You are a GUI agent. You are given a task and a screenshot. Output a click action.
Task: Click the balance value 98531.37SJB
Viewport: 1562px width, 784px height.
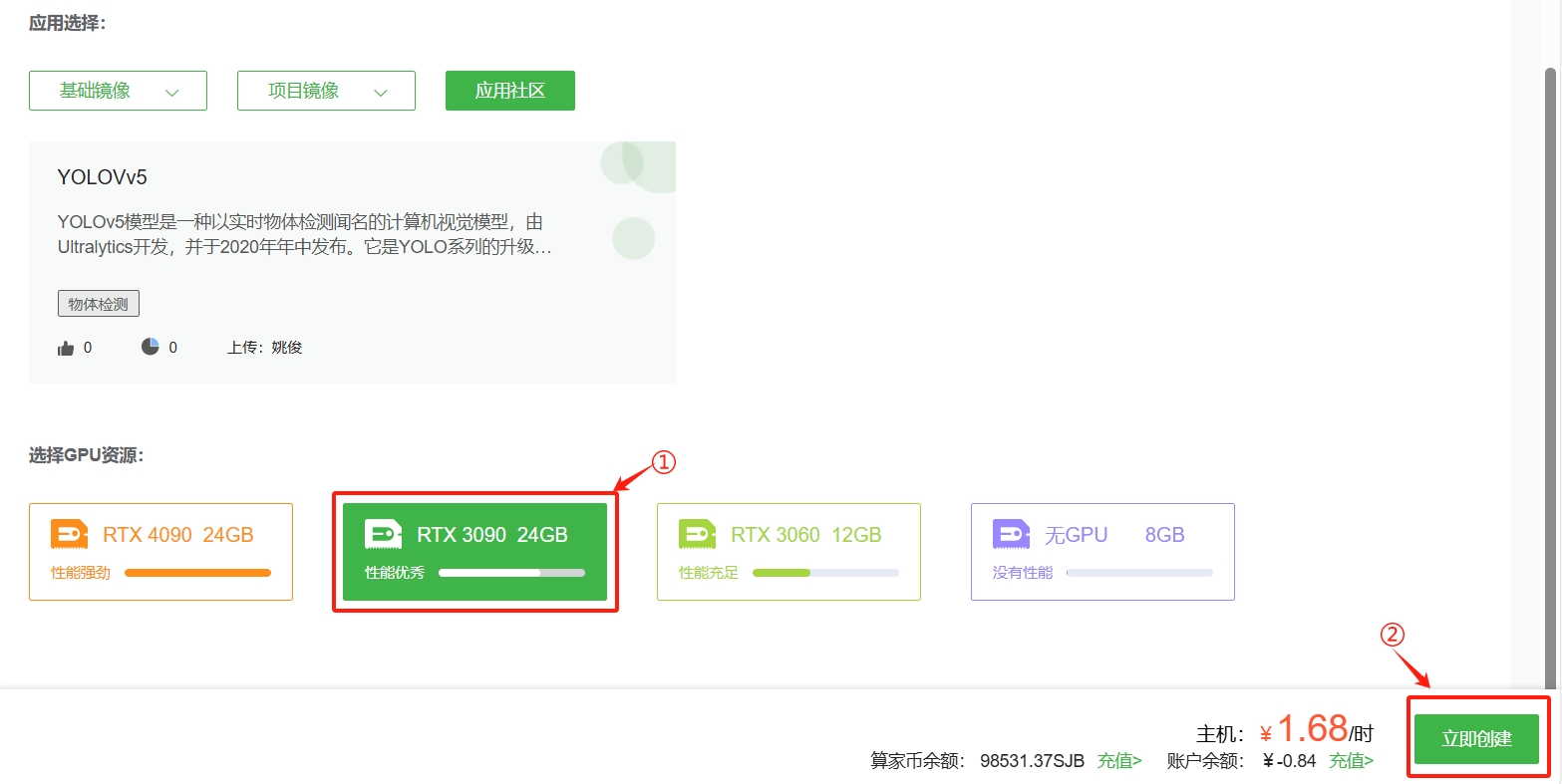(x=1032, y=761)
